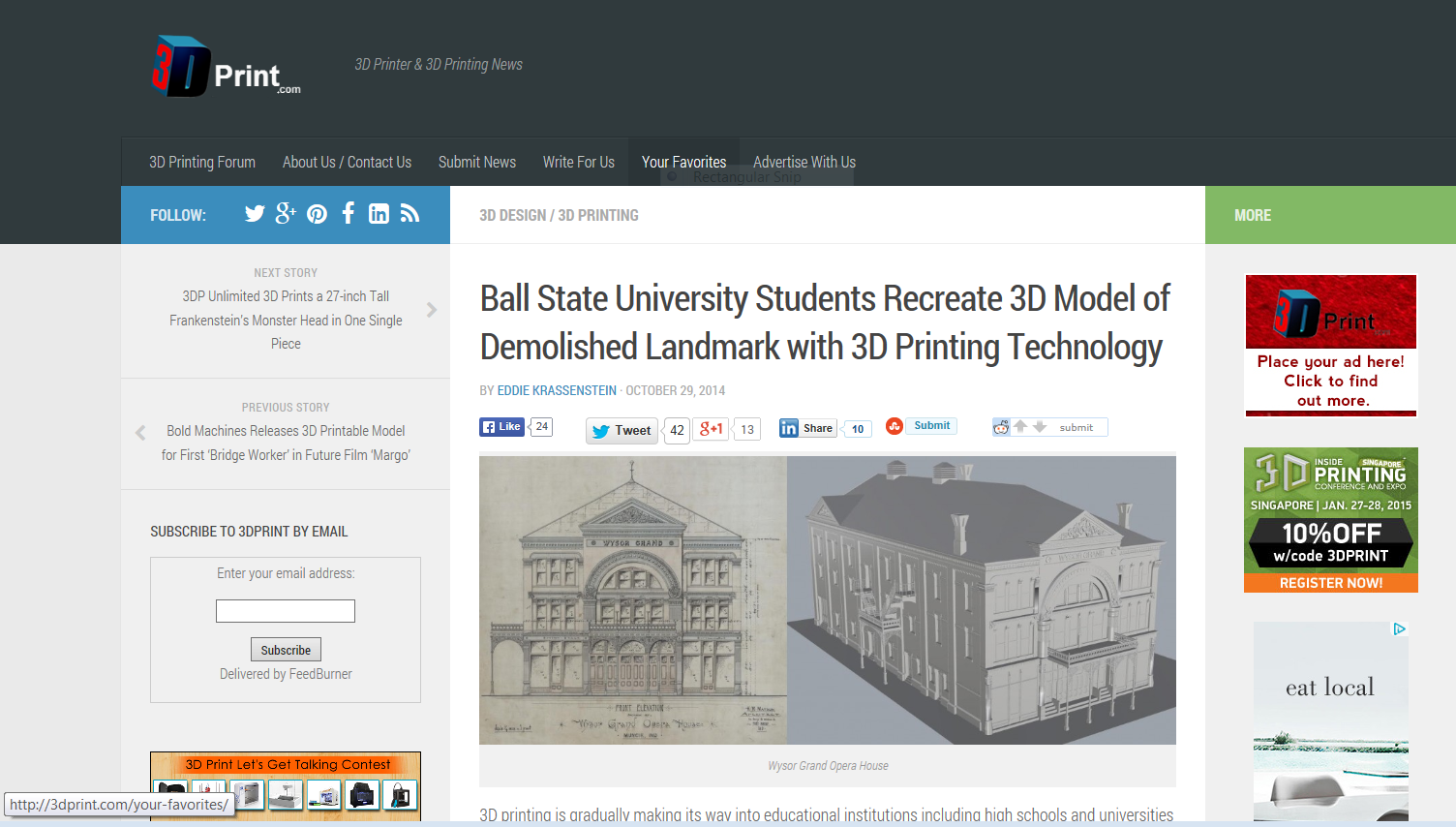Click the Reddit submit link
The height and width of the screenshot is (827, 1456).
point(1076,427)
